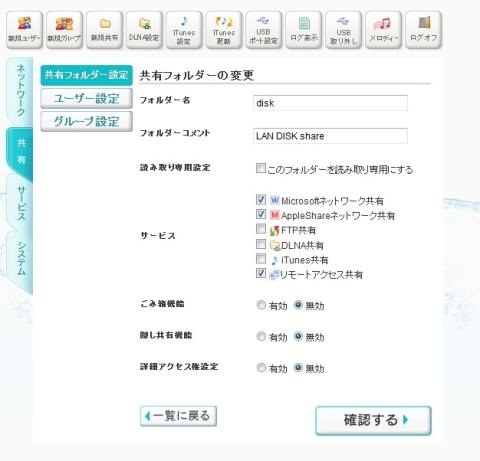The height and width of the screenshot is (461, 480).
Task: Open the iTunes設定 music note icon
Action: [x=184, y=30]
